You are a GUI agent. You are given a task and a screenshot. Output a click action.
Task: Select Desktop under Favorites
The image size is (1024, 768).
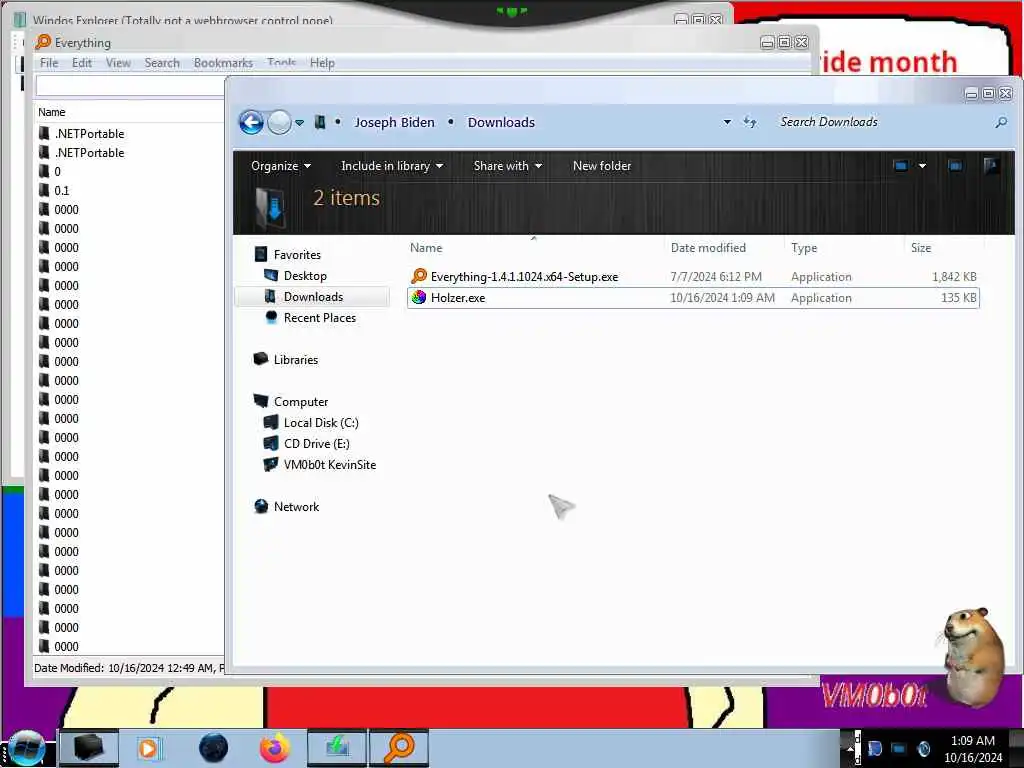pos(295,276)
